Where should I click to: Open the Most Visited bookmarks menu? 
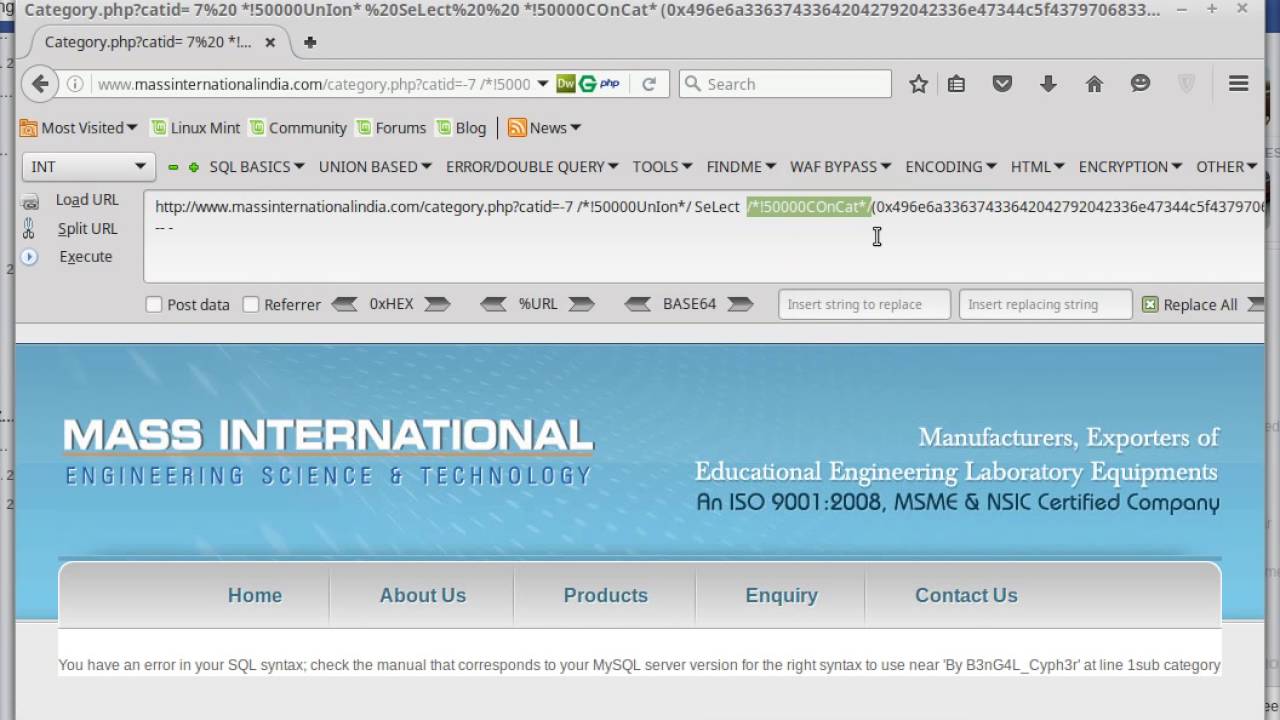tap(79, 128)
